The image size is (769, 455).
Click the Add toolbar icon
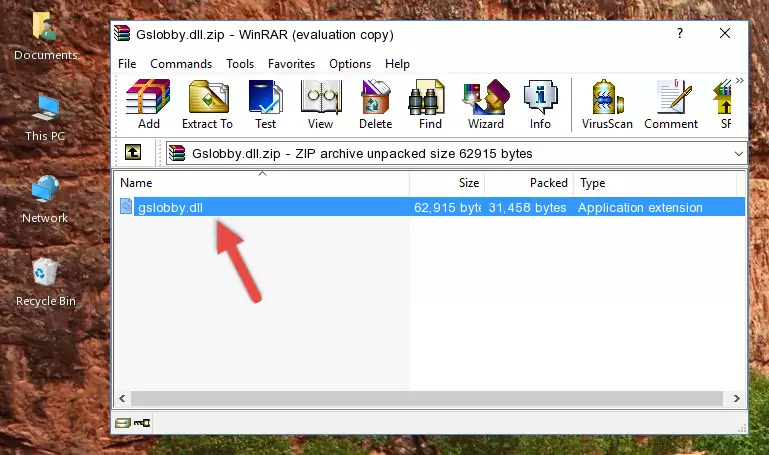coord(148,104)
